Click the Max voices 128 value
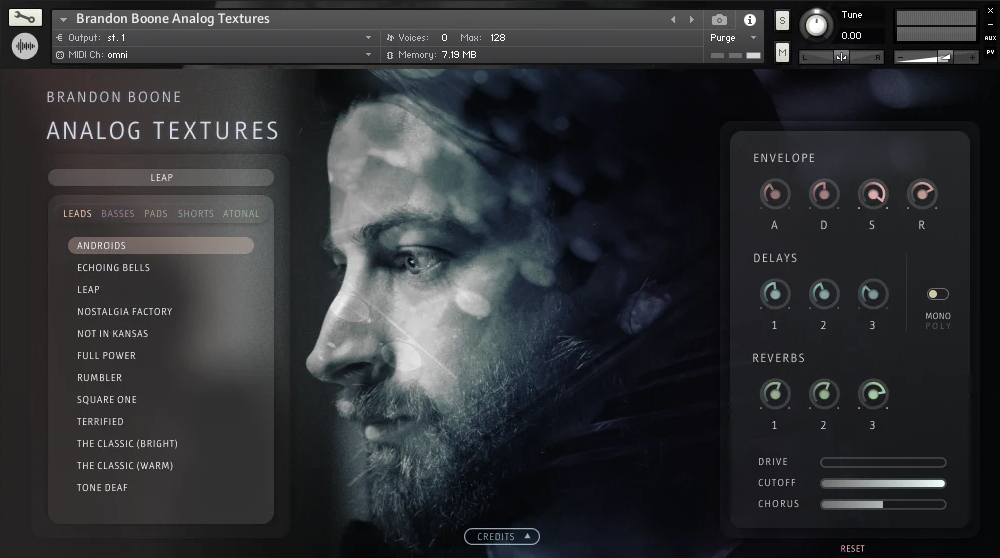1000x558 pixels. click(x=497, y=38)
